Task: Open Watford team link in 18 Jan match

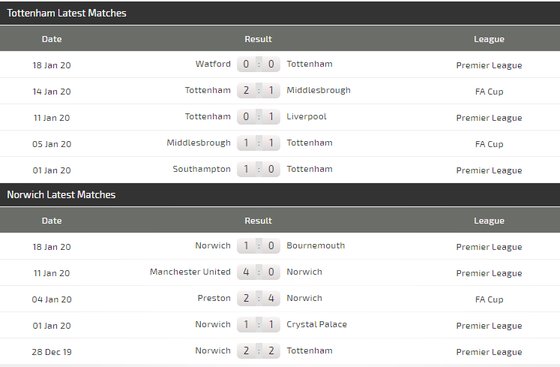Action: [x=213, y=64]
